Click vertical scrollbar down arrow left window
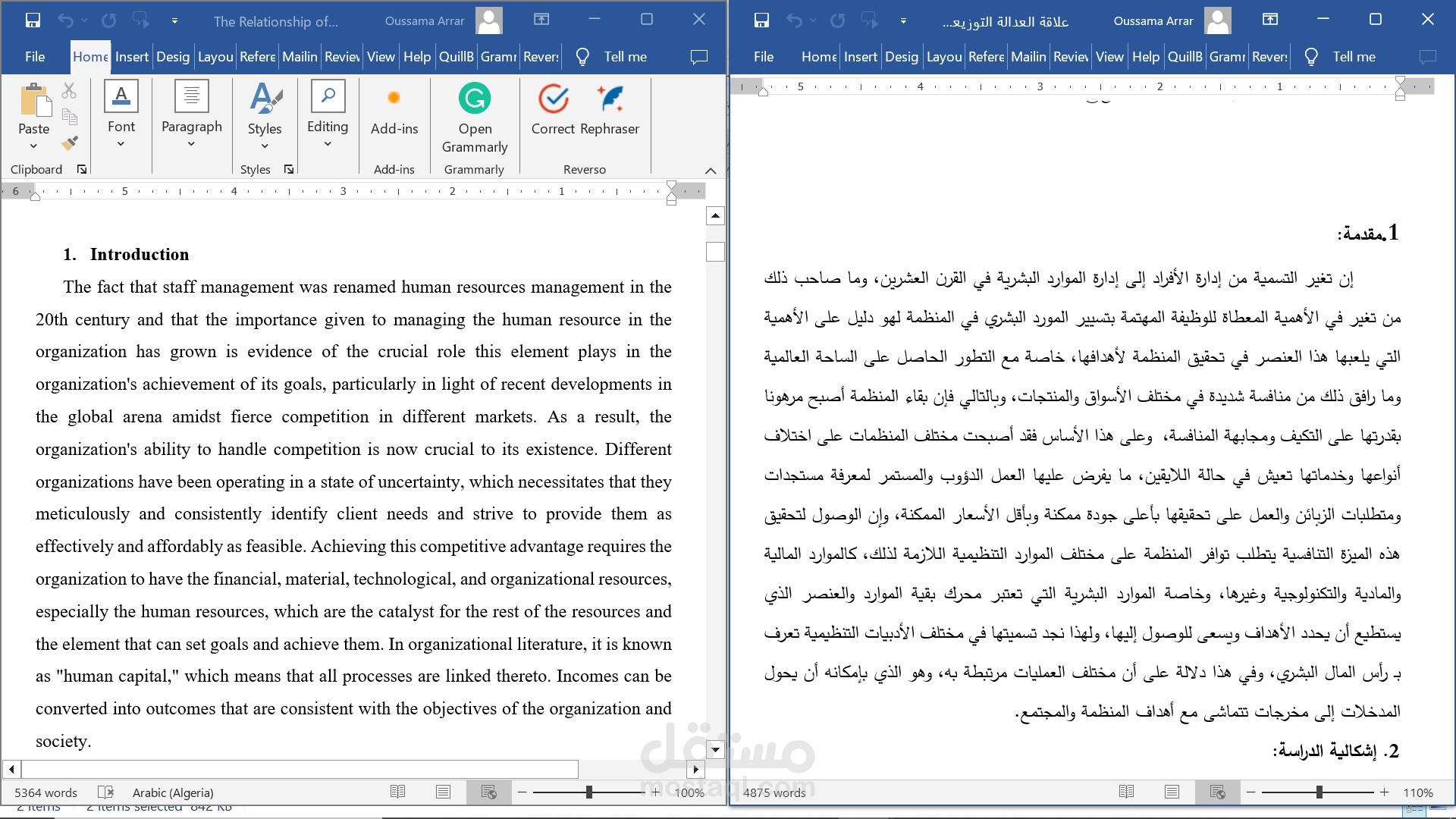The height and width of the screenshot is (819, 1456). (x=715, y=750)
